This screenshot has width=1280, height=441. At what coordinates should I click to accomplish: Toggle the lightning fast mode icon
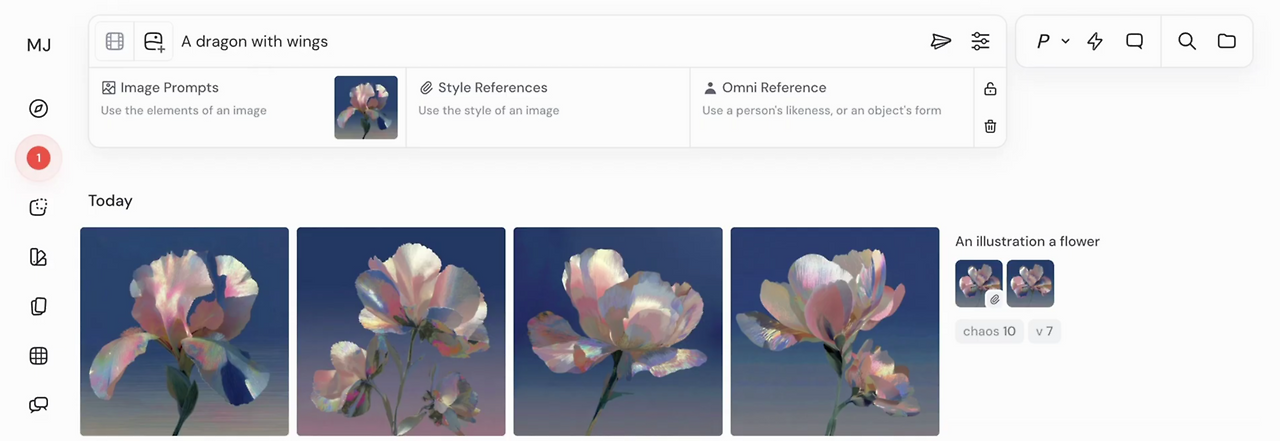click(1095, 41)
